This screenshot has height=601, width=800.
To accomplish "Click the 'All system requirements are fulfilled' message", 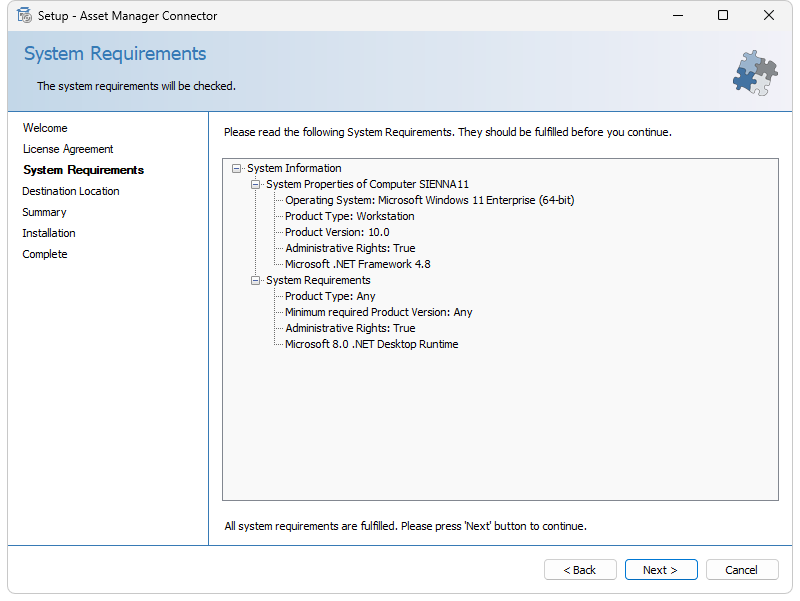I will 406,526.
